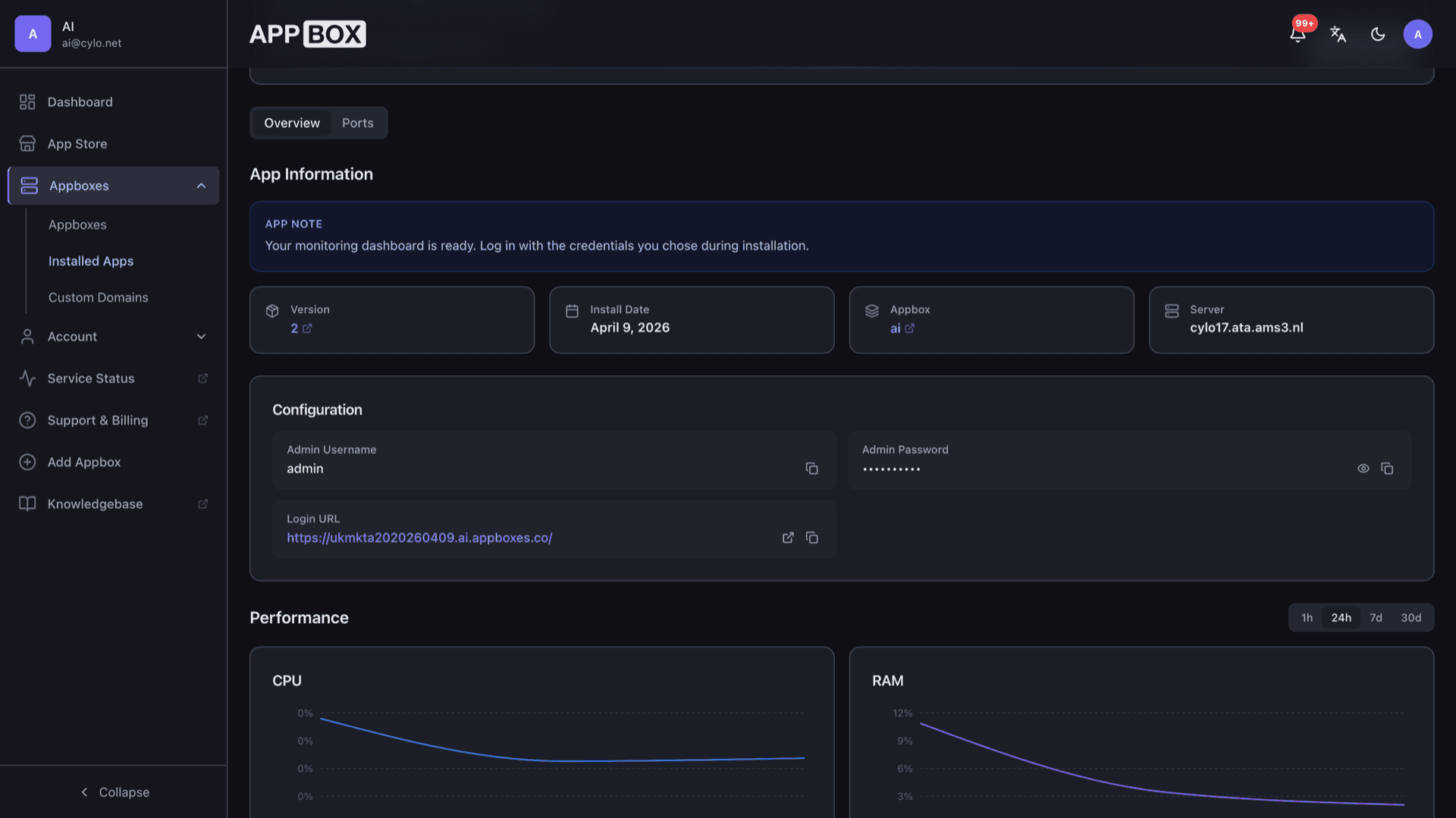
Task: Open the Dashboard menu item
Action: [113, 102]
